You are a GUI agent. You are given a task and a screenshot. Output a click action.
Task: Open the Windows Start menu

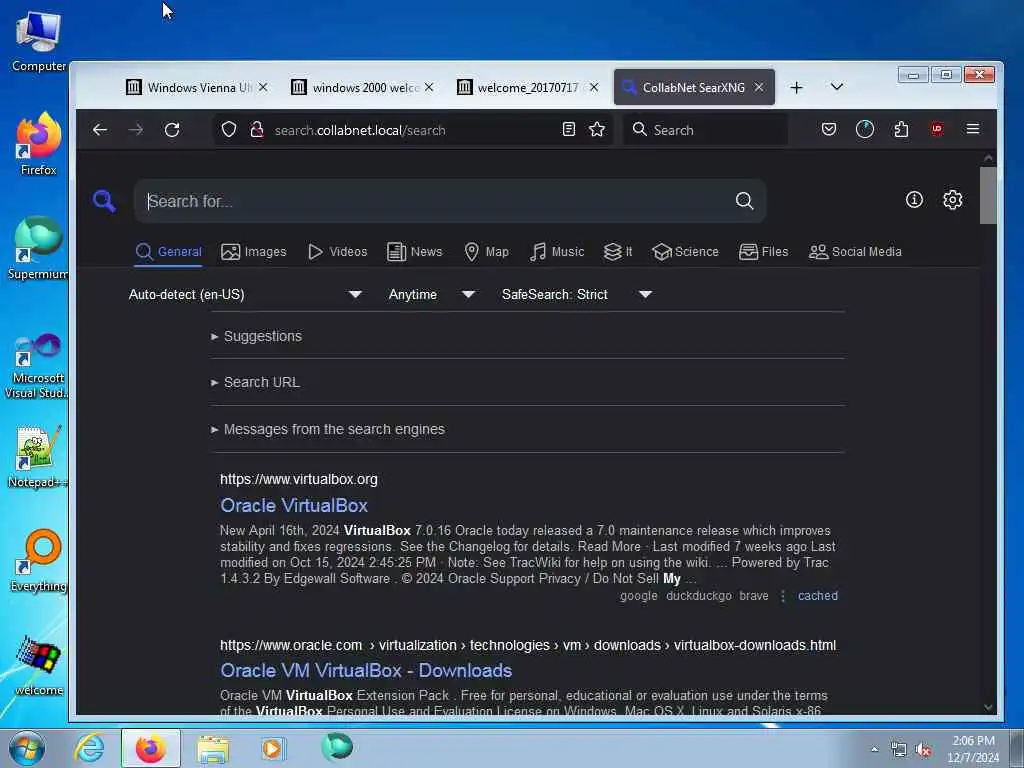coord(26,748)
